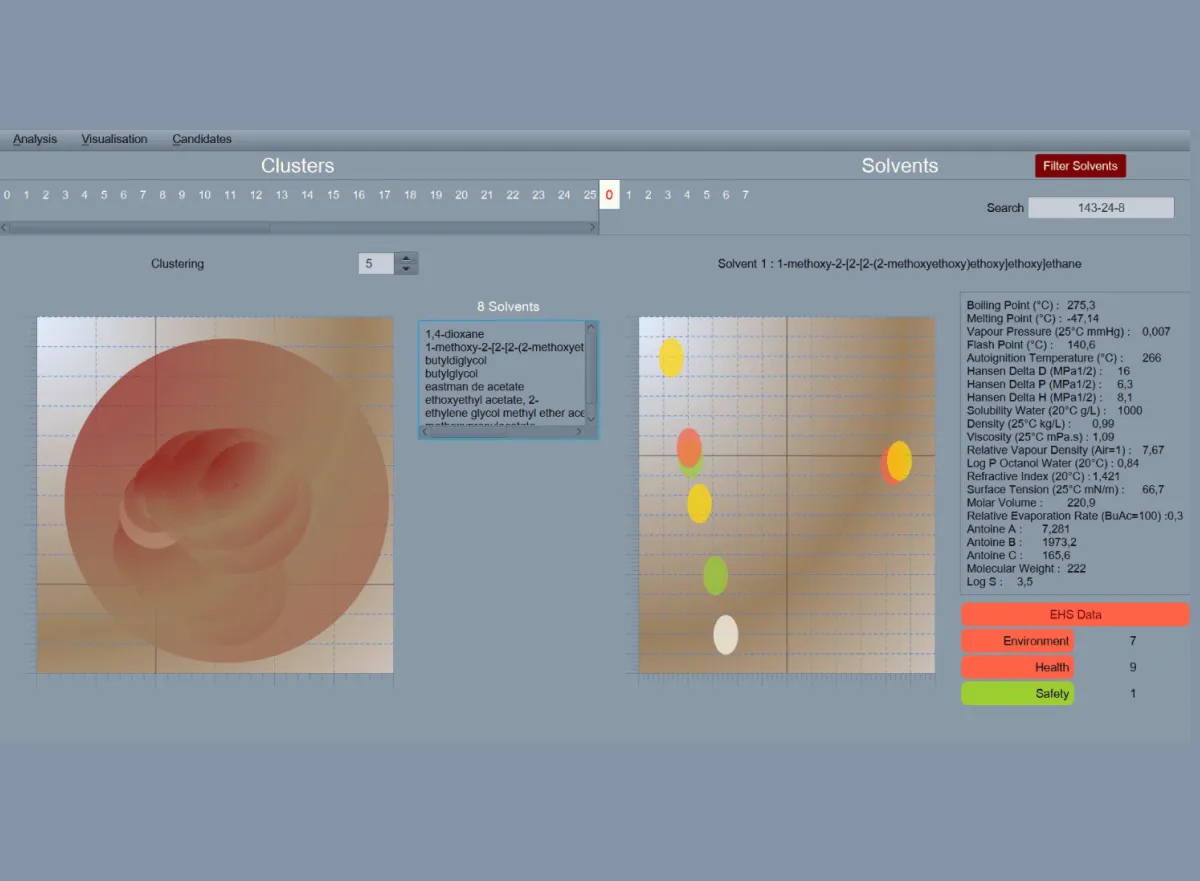
Task: Click right arrow of cluster tabs scrollbar
Action: [593, 228]
